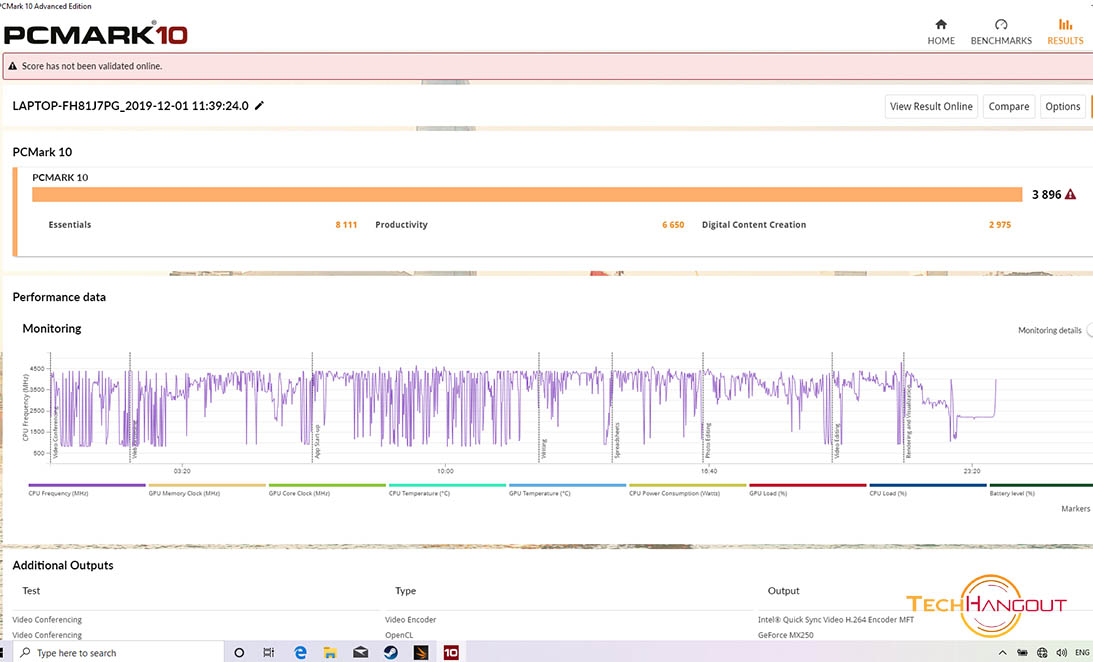1093x662 pixels.
Task: Open File Explorer from taskbar
Action: (330, 653)
